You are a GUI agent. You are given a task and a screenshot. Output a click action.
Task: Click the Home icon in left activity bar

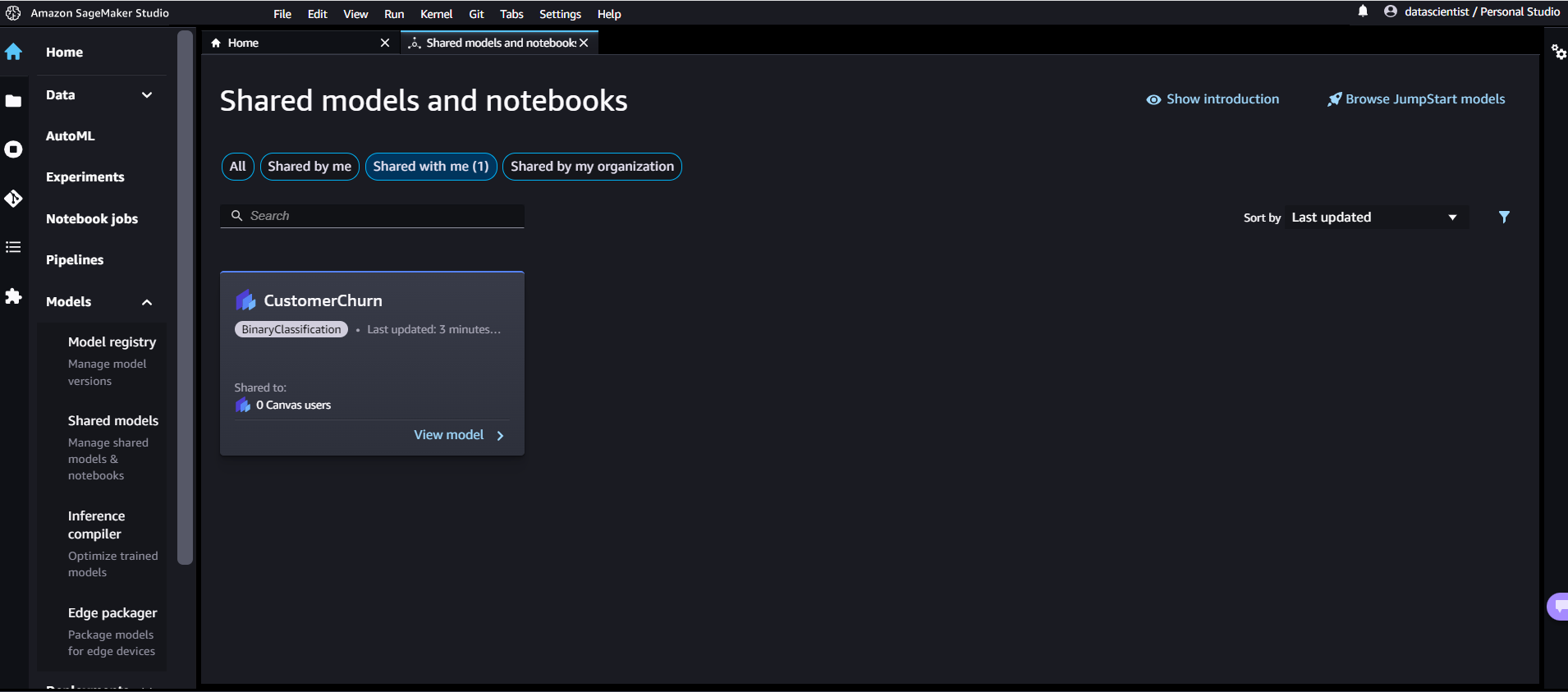click(13, 52)
